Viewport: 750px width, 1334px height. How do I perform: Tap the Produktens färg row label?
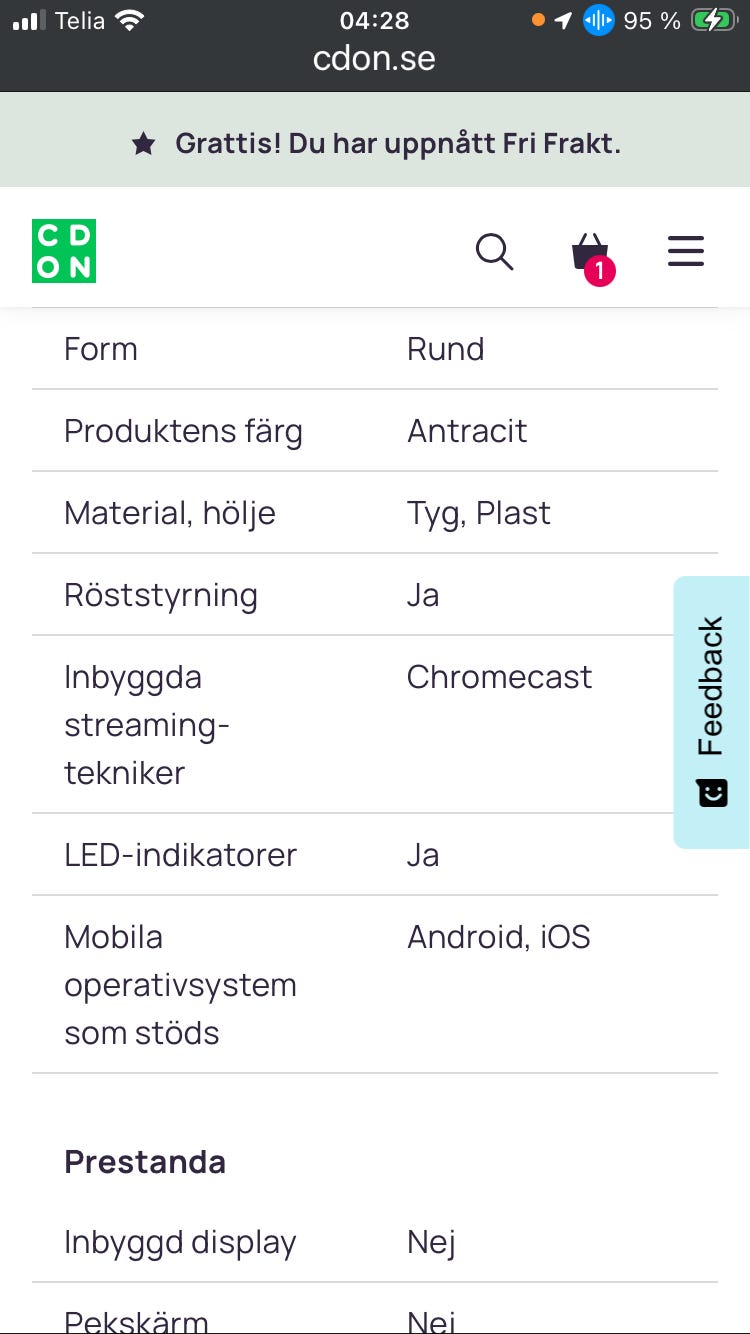point(183,431)
